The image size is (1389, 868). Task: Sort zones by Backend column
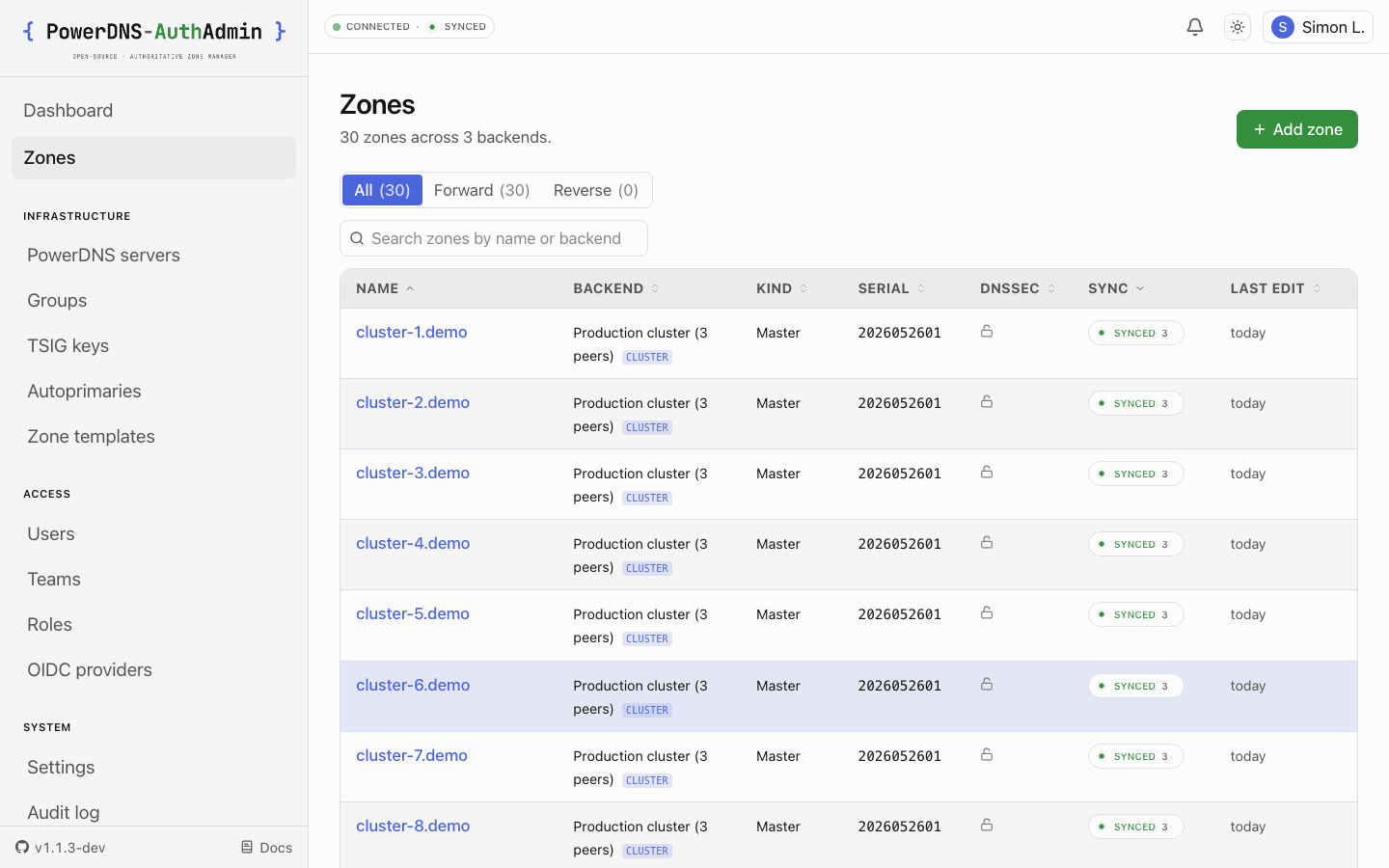615,288
